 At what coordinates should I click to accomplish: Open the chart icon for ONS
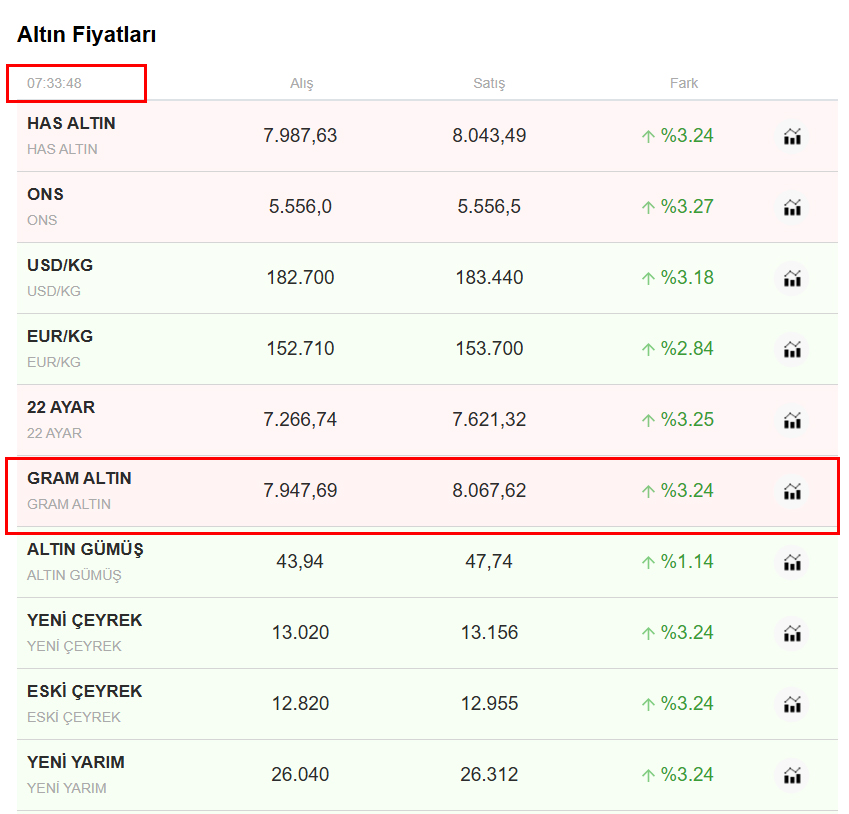click(792, 208)
